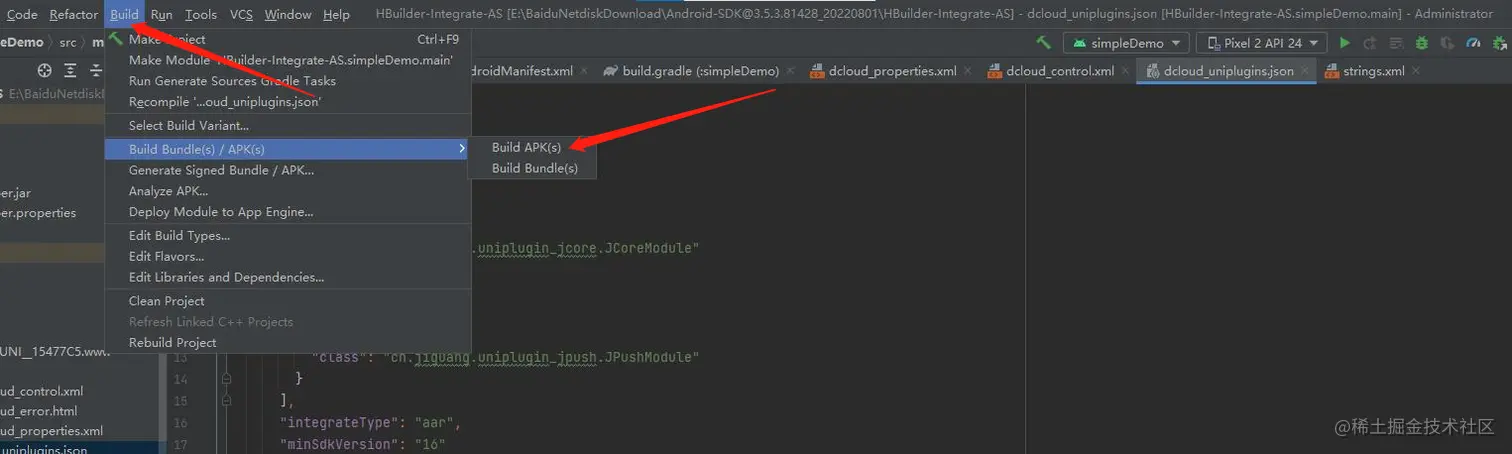Open the Profiler gauge icon
This screenshot has height=454, width=1512.
[1473, 43]
